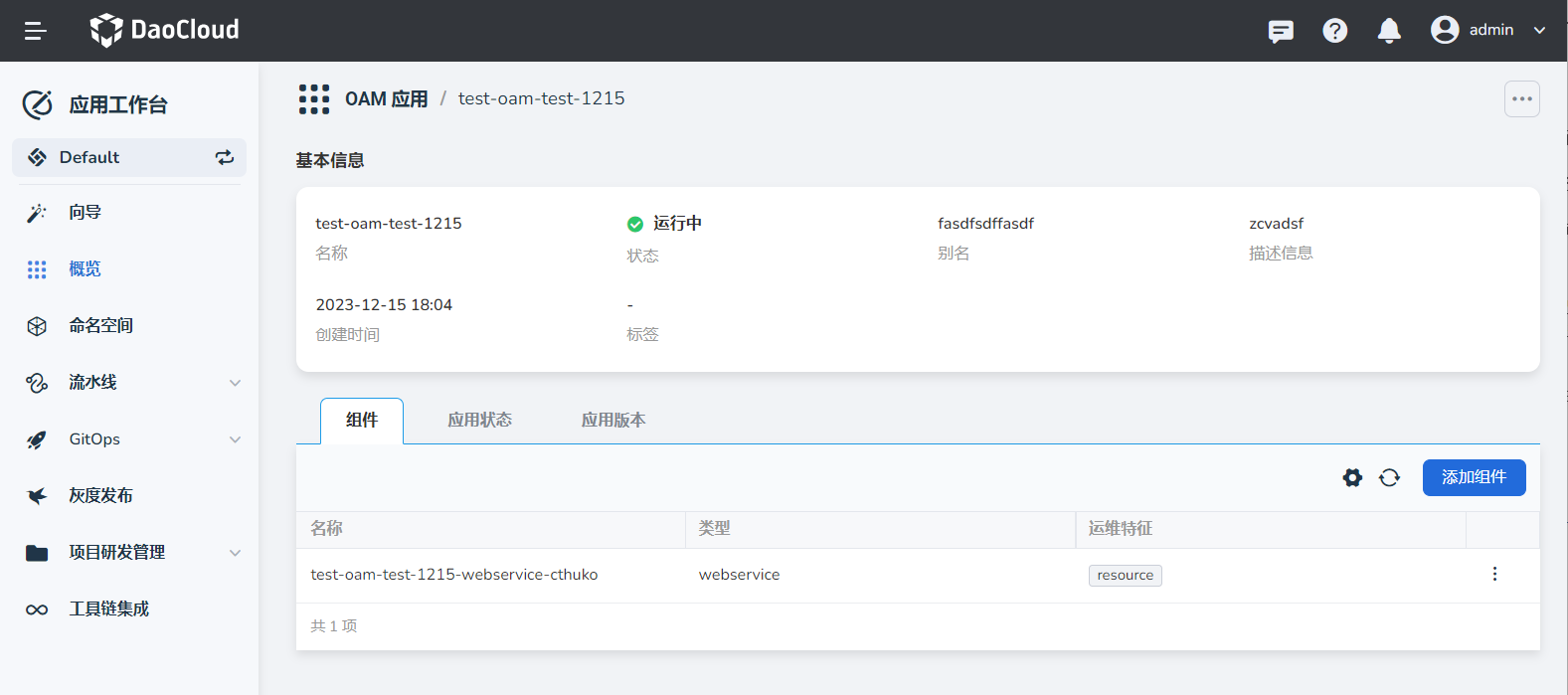Open the messages chat icon
Screen dimensions: 1568x695
[1281, 31]
